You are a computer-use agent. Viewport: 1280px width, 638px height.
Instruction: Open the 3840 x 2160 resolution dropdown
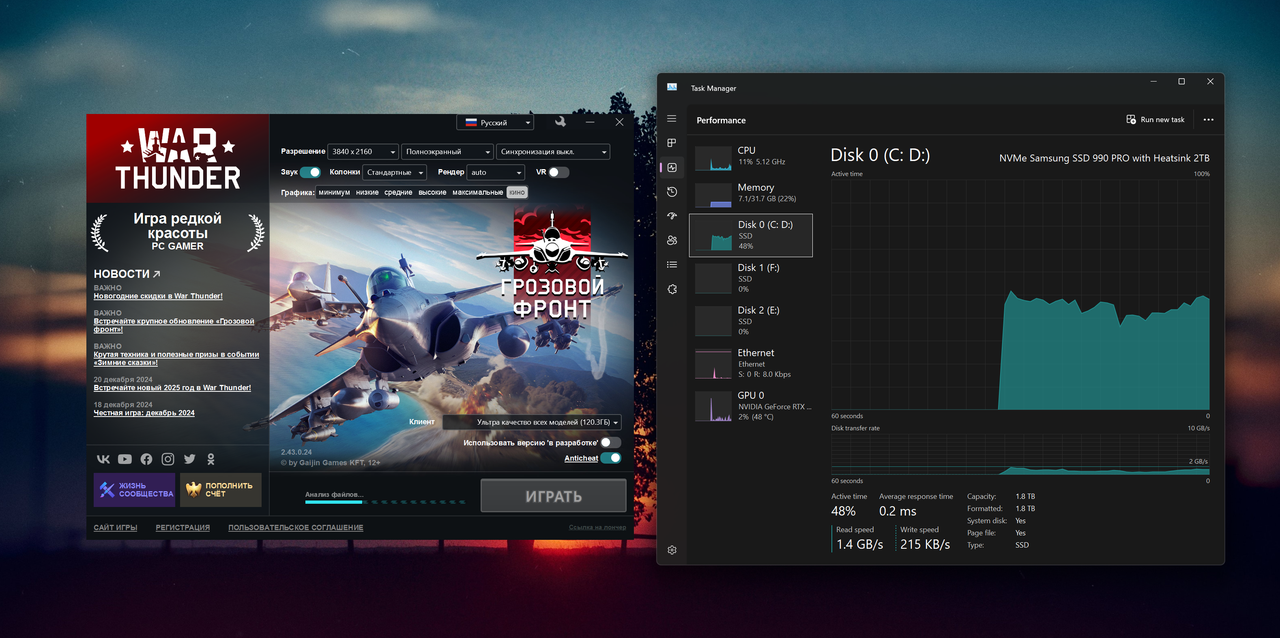(363, 152)
